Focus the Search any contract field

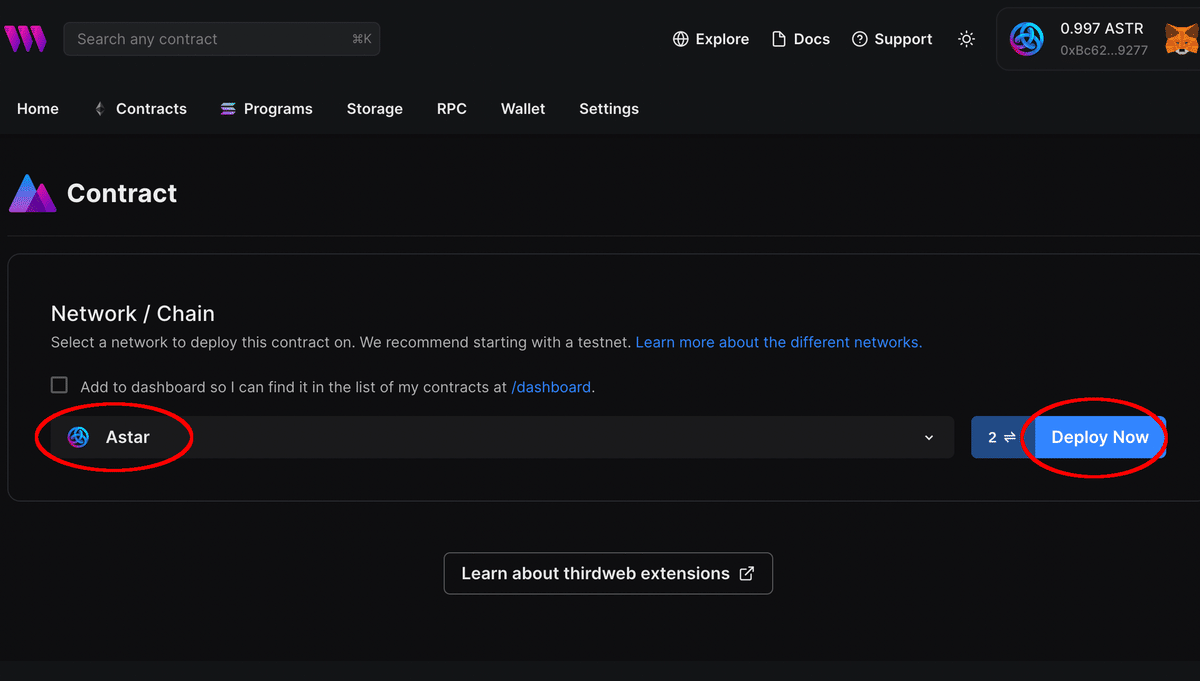pos(221,39)
